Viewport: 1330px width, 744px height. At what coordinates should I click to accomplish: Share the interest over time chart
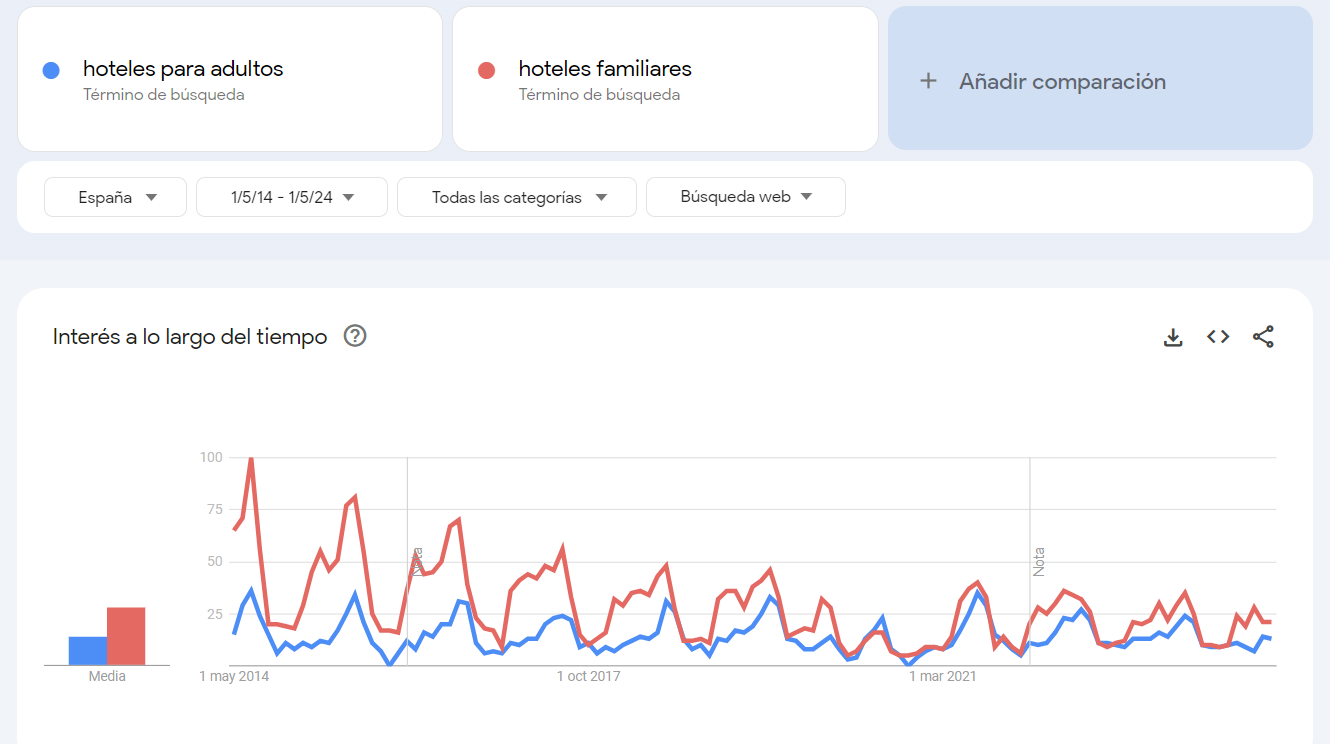tap(1263, 337)
